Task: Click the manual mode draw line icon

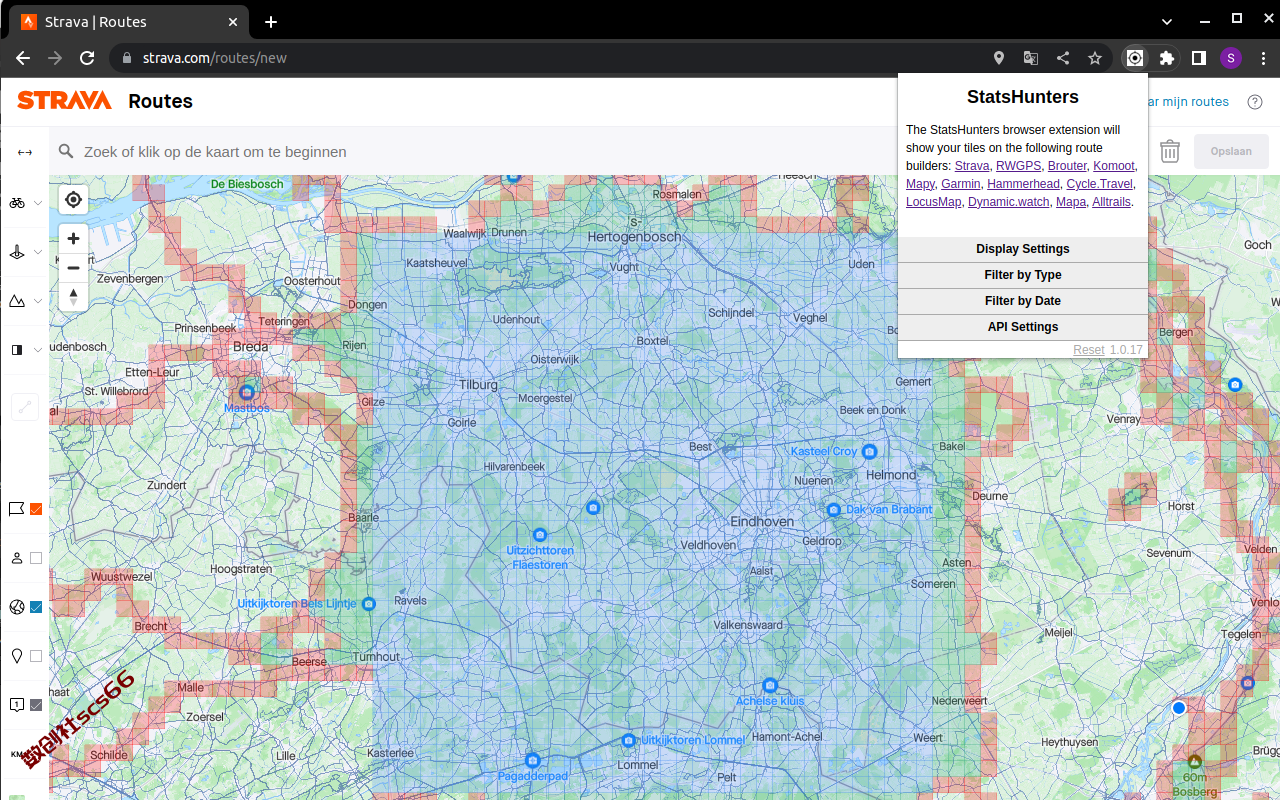Action: coord(25,407)
